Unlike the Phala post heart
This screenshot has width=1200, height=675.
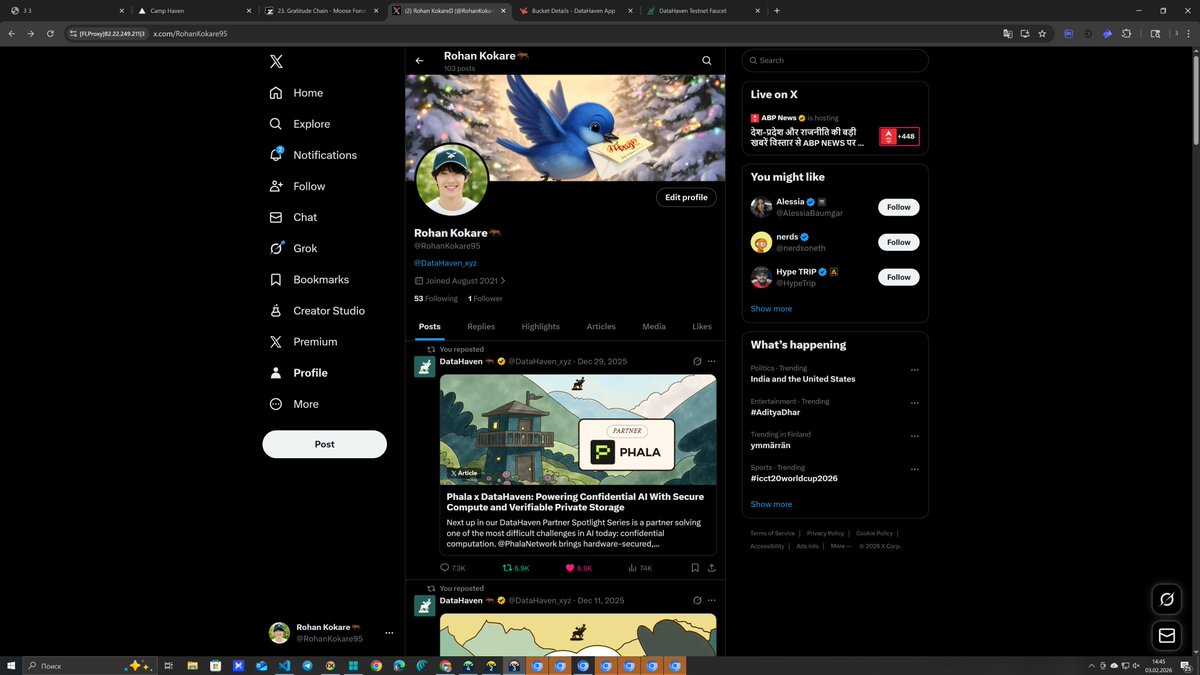[x=579, y=568]
